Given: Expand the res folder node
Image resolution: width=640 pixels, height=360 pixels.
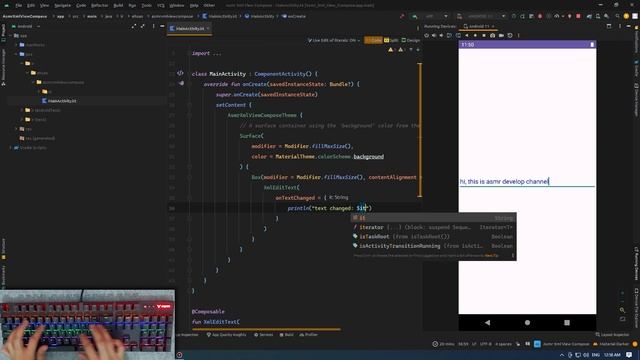Looking at the screenshot, I should [17, 129].
